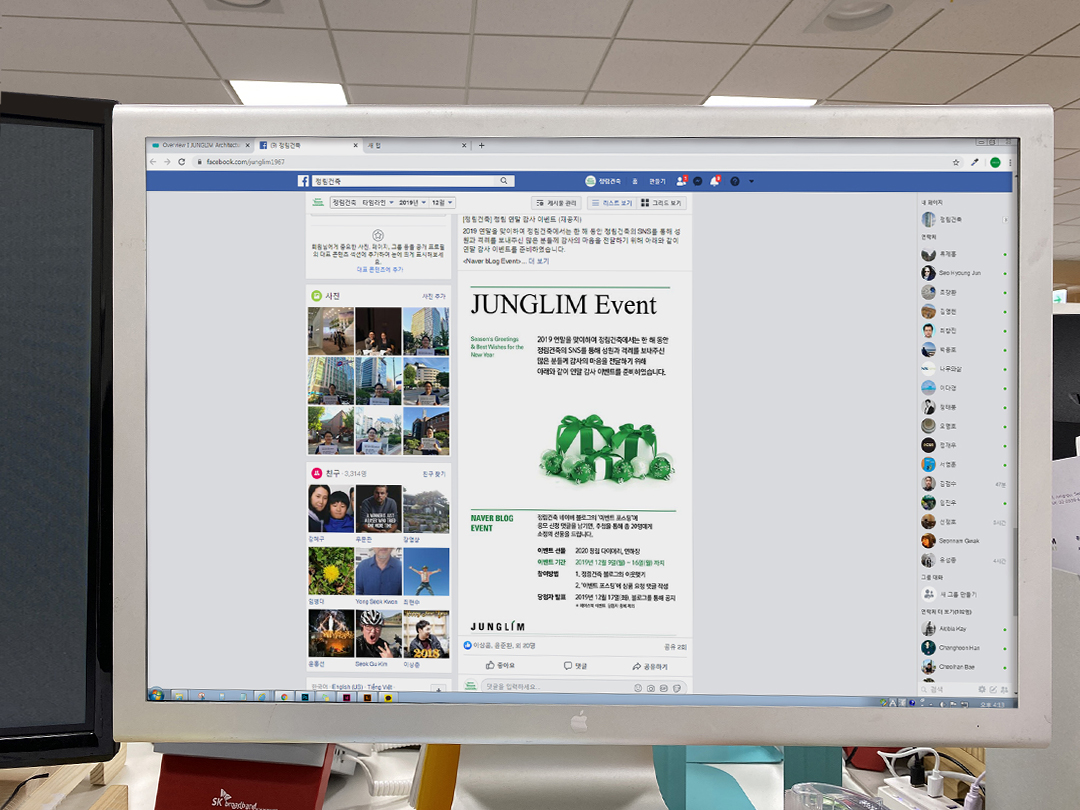1080x810 pixels.
Task: Open notifications bell icon
Action: pyautogui.click(x=715, y=181)
